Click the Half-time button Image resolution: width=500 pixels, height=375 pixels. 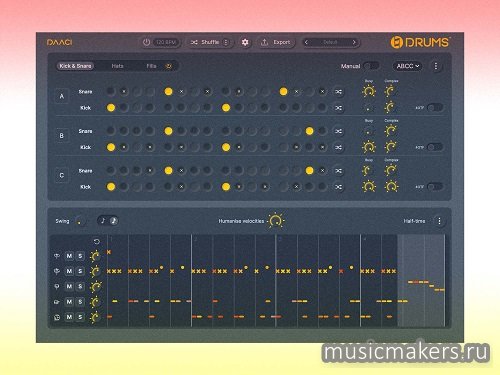pos(414,221)
